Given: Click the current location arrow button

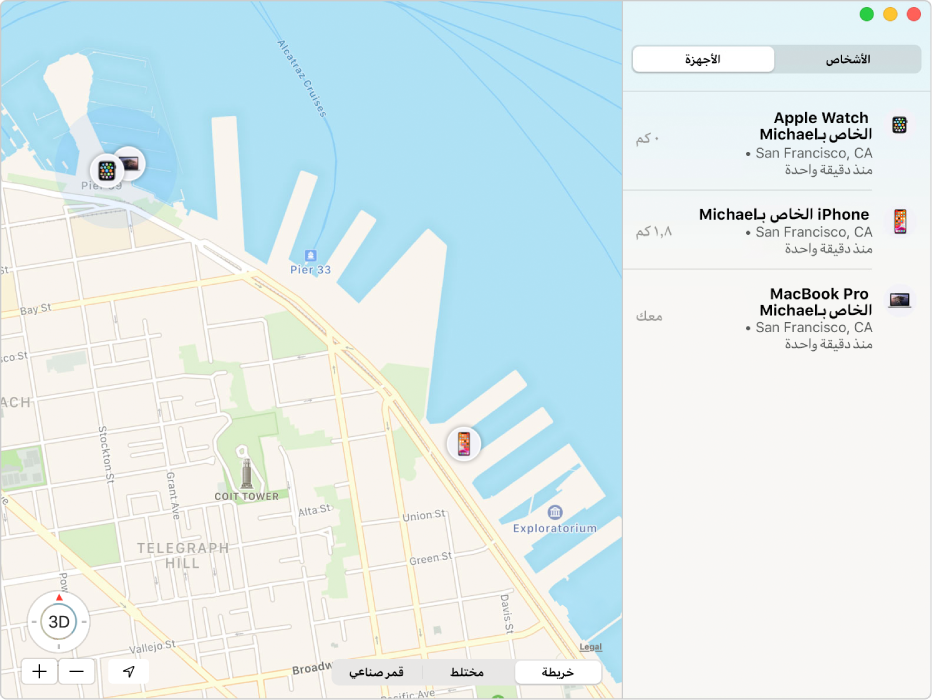Looking at the screenshot, I should click(x=129, y=671).
